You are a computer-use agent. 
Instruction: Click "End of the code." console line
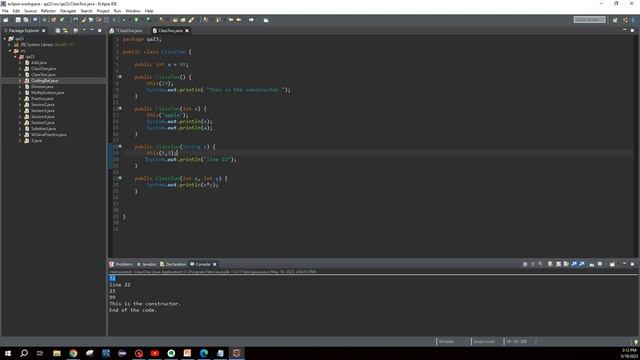pos(133,310)
